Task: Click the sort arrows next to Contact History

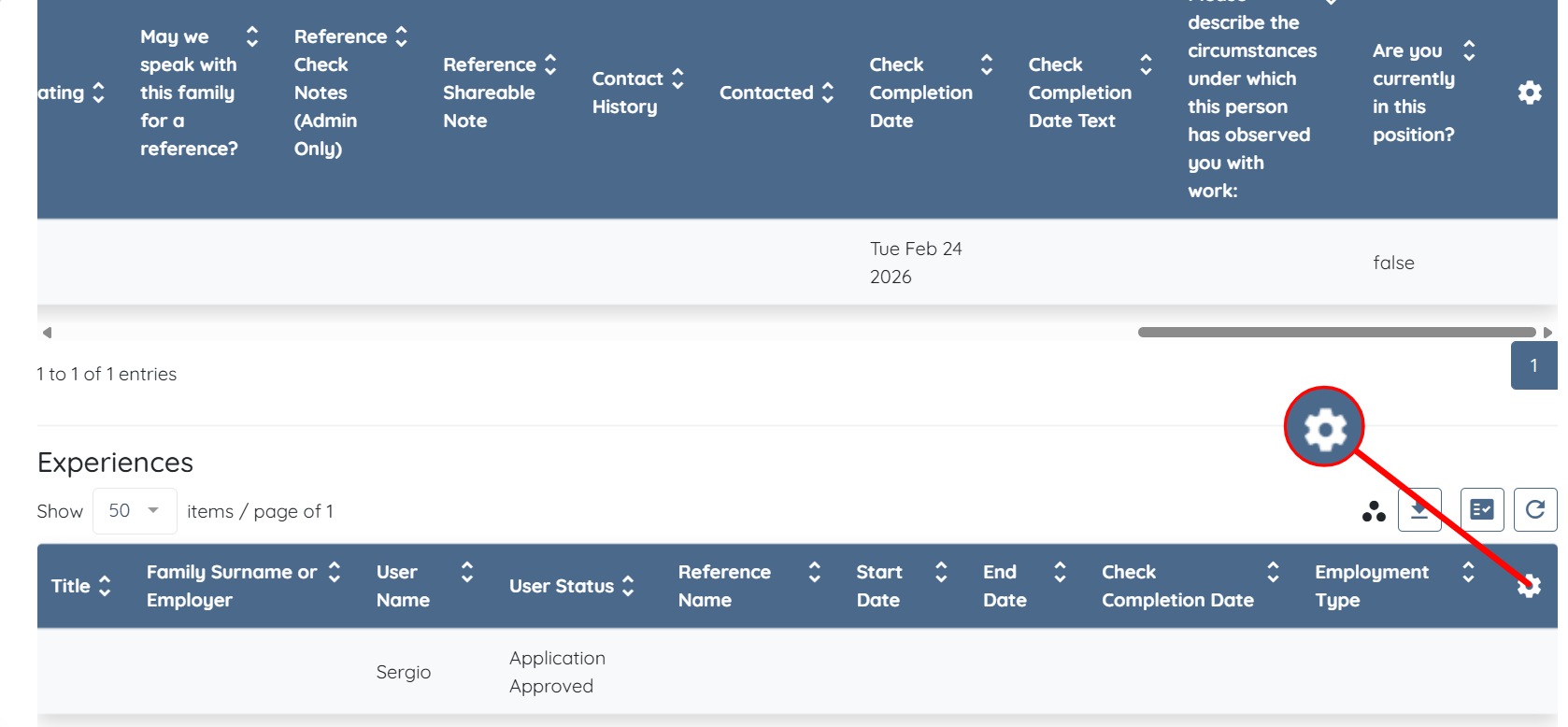Action: (678, 78)
